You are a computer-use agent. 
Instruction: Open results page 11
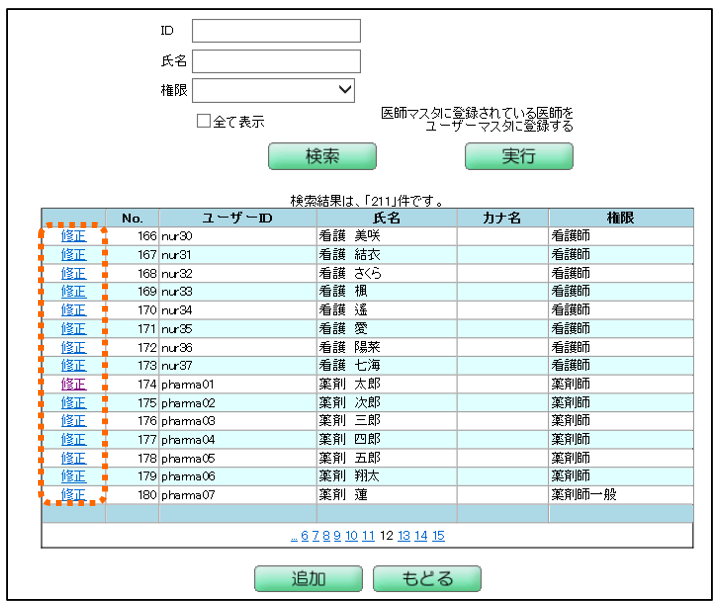click(367, 536)
